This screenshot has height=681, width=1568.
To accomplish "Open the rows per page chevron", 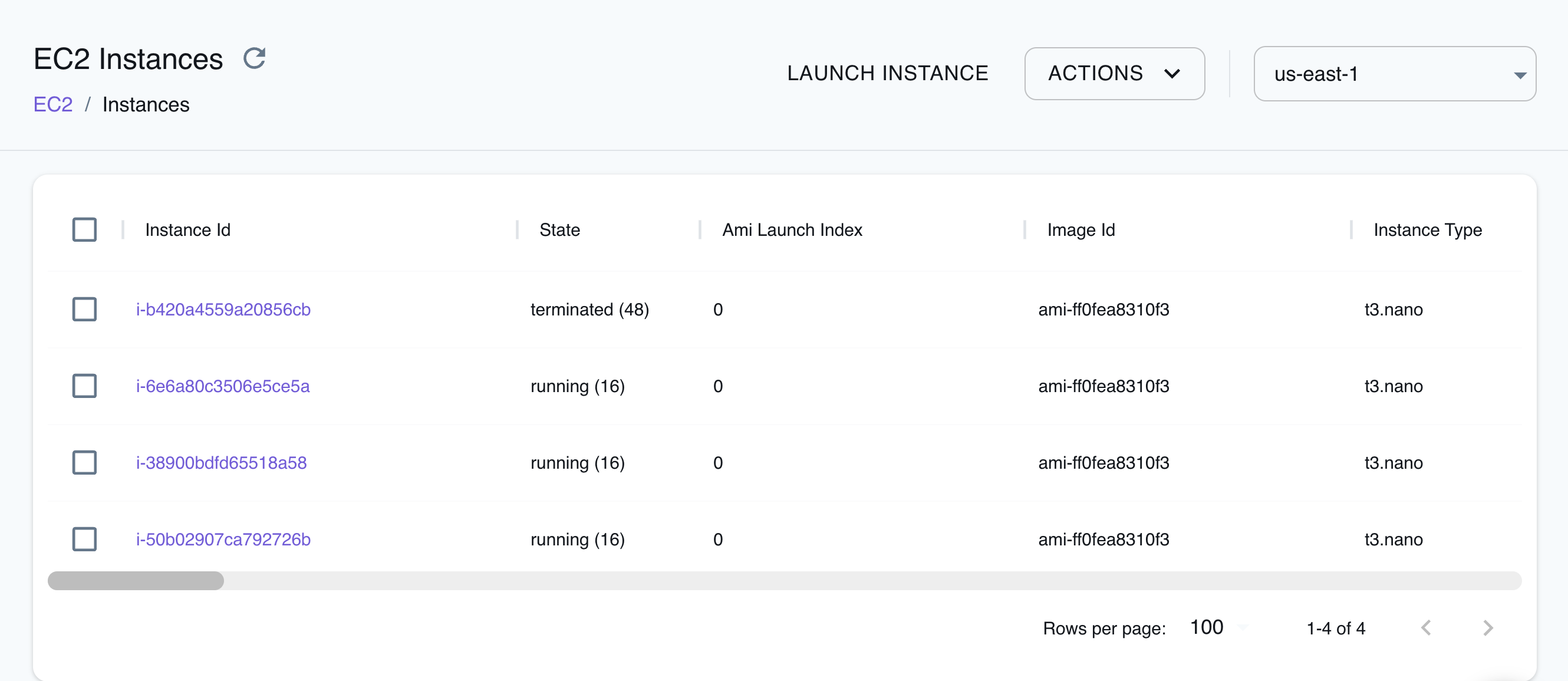I will pos(1243,629).
